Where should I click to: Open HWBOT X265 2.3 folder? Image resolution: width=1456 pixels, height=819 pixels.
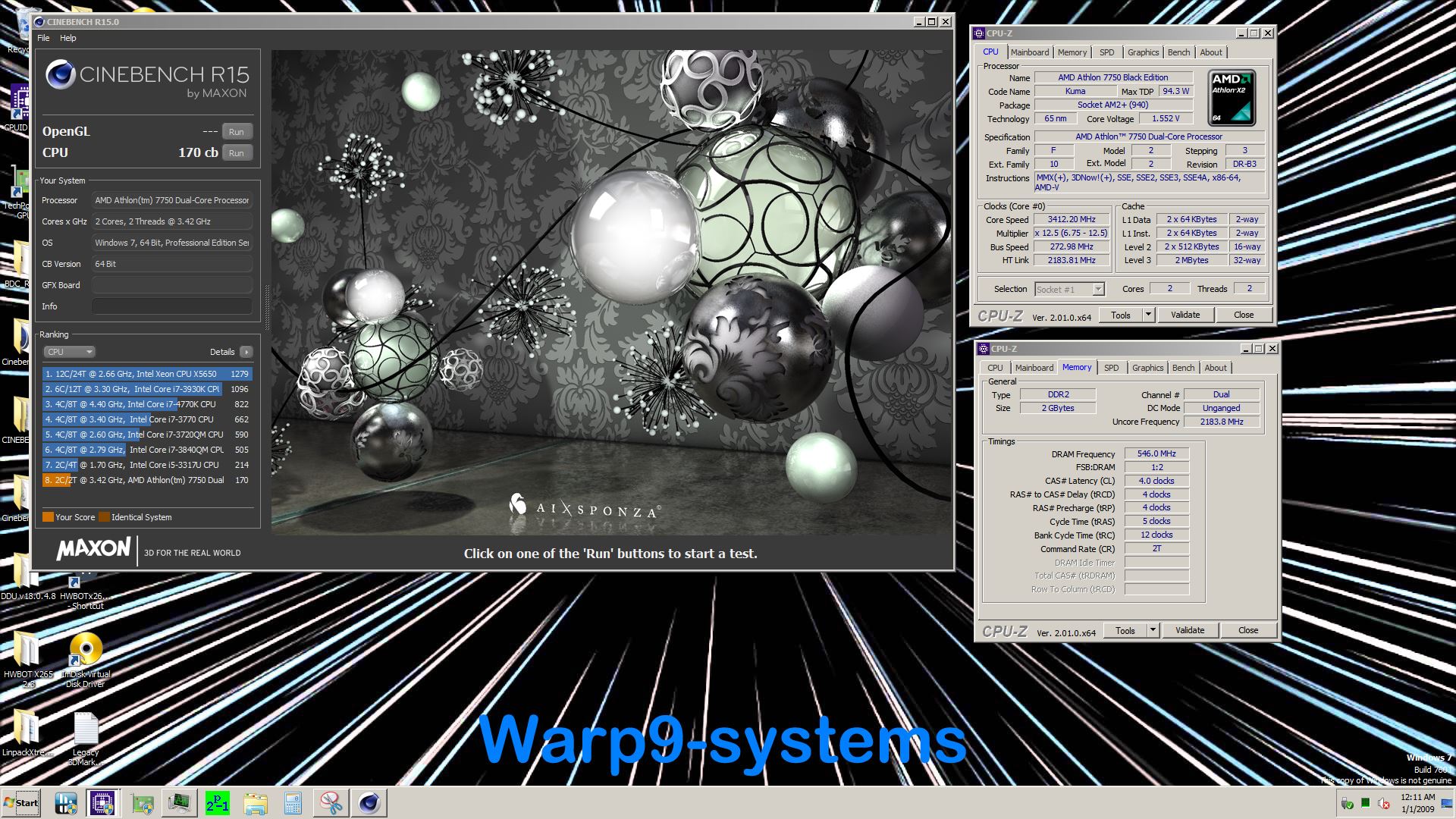28,660
